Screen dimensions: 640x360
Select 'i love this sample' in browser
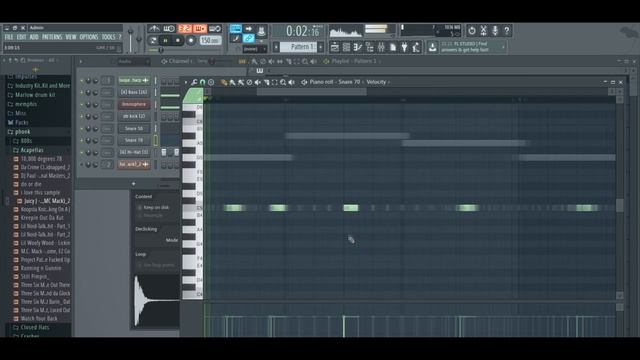(40, 193)
